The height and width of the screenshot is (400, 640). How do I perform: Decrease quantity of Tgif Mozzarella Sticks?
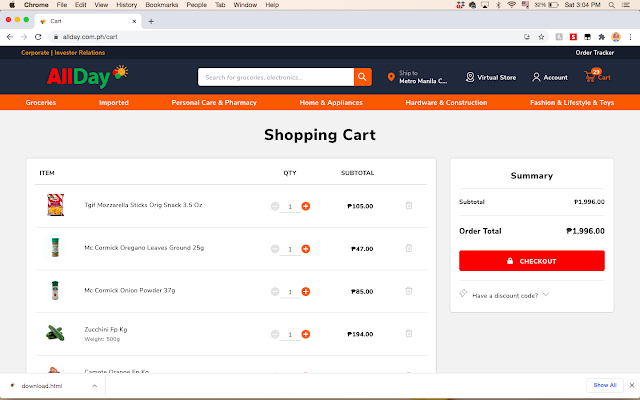[275, 206]
